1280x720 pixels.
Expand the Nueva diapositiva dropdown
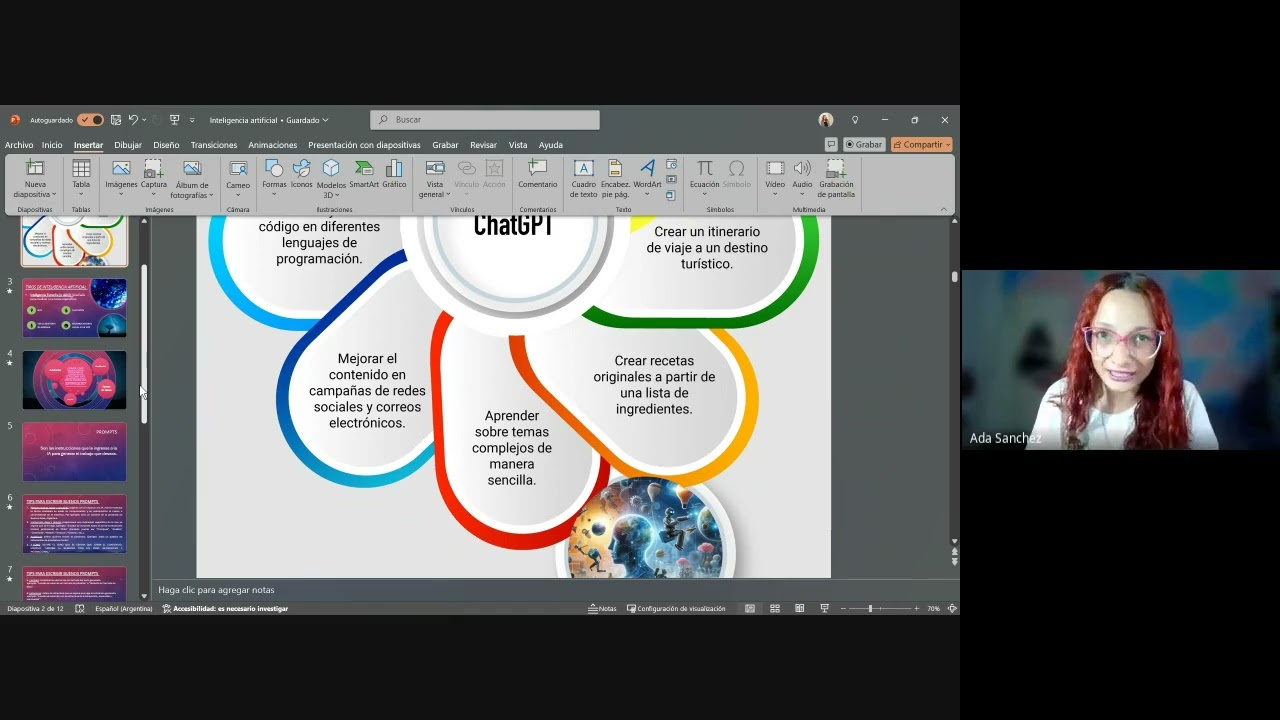[x=35, y=195]
